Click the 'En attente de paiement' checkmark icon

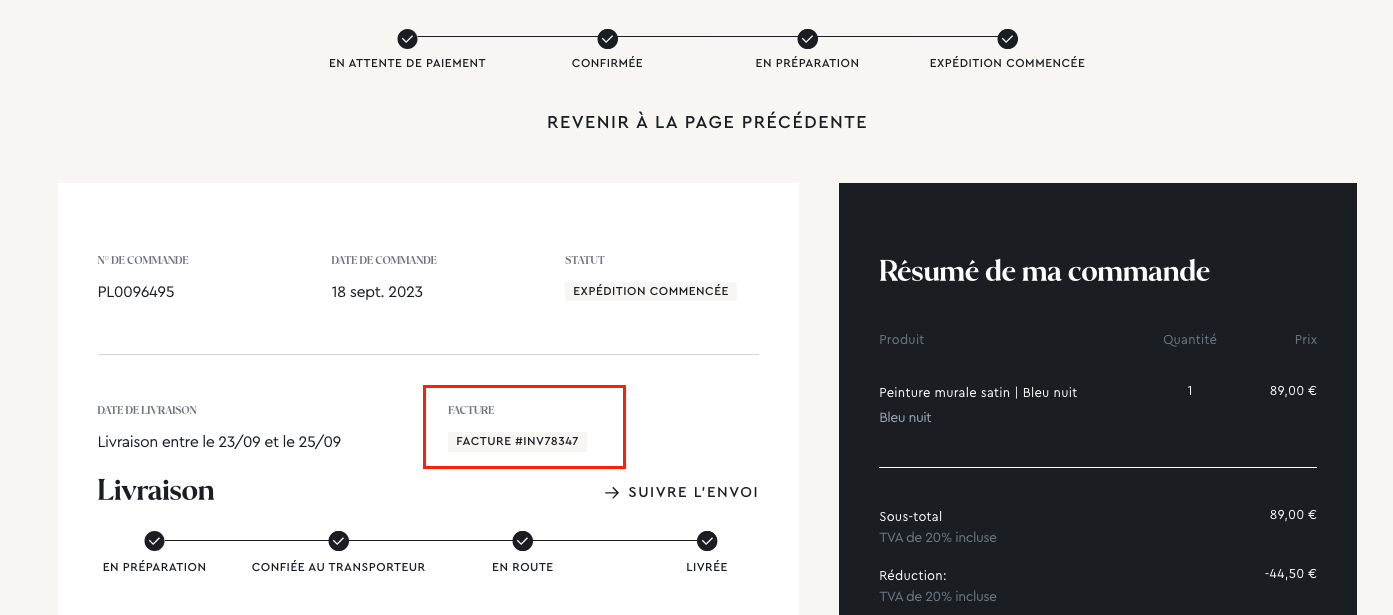(x=407, y=39)
